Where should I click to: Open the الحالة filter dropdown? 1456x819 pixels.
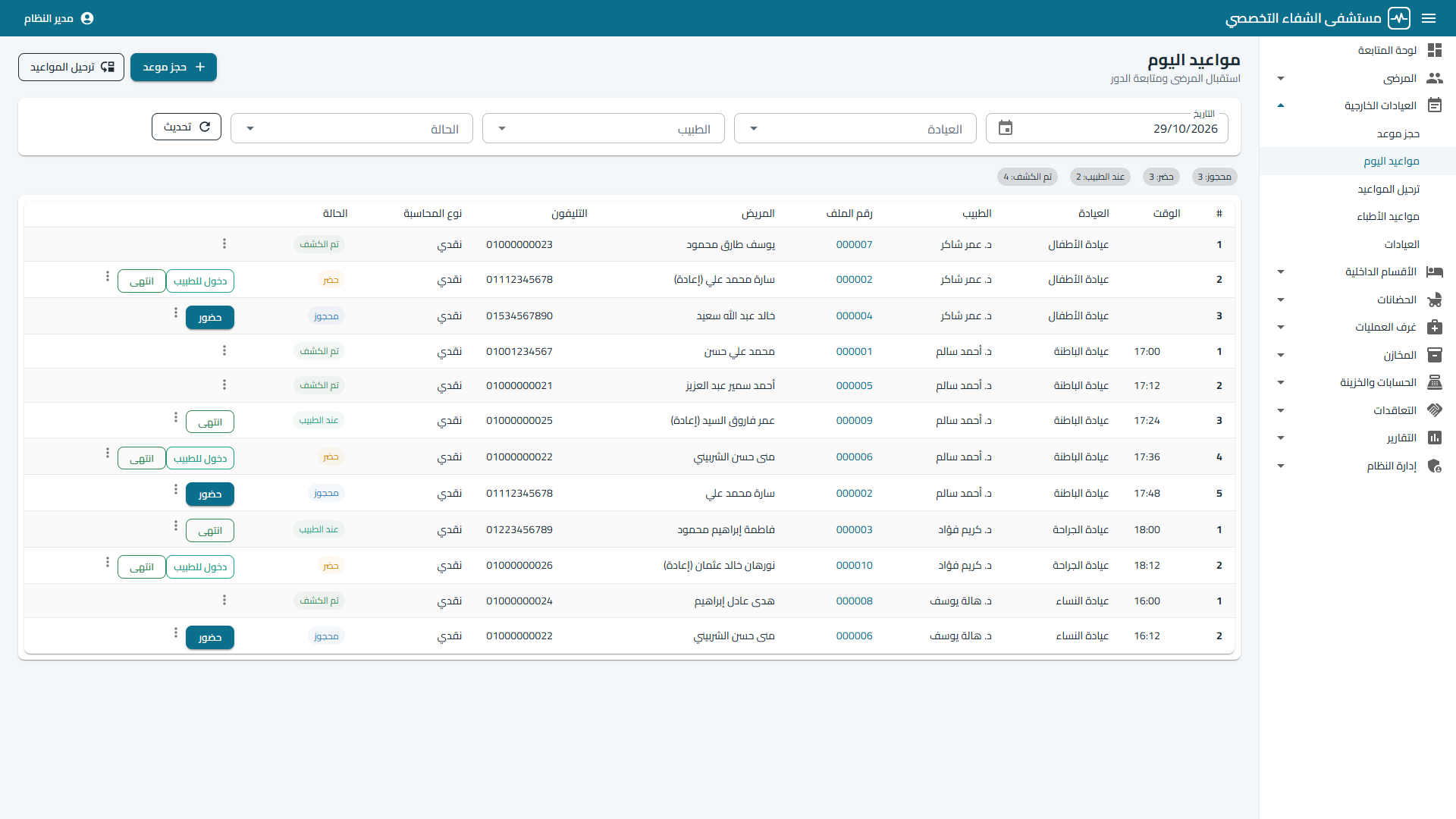click(x=352, y=128)
